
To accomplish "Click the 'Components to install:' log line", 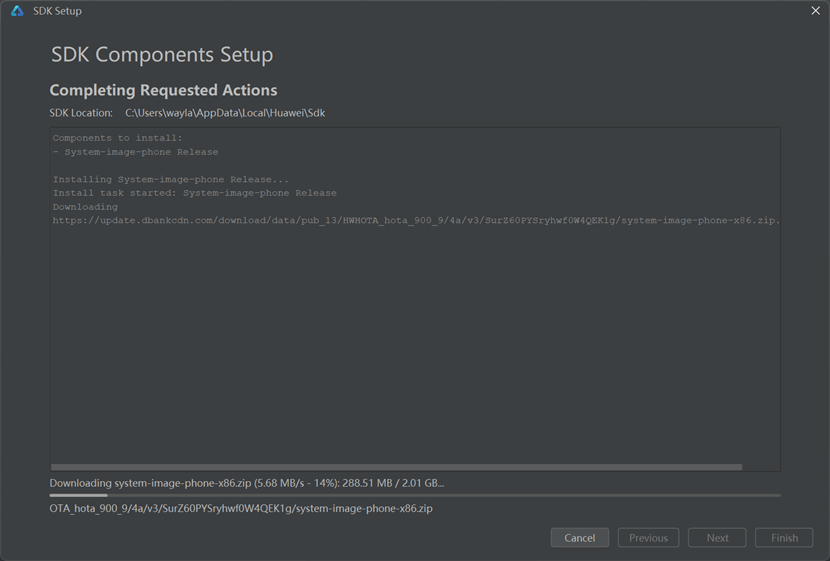I will (118, 138).
